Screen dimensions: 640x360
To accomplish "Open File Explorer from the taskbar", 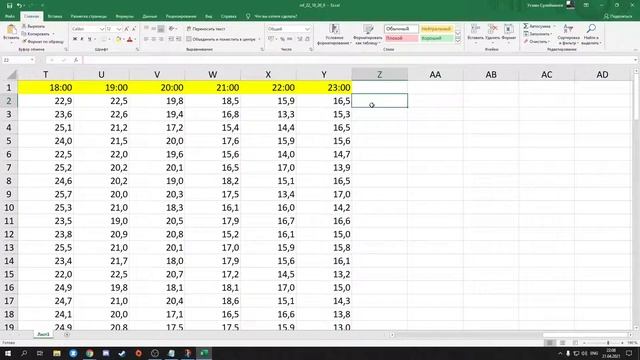I will 57,353.
